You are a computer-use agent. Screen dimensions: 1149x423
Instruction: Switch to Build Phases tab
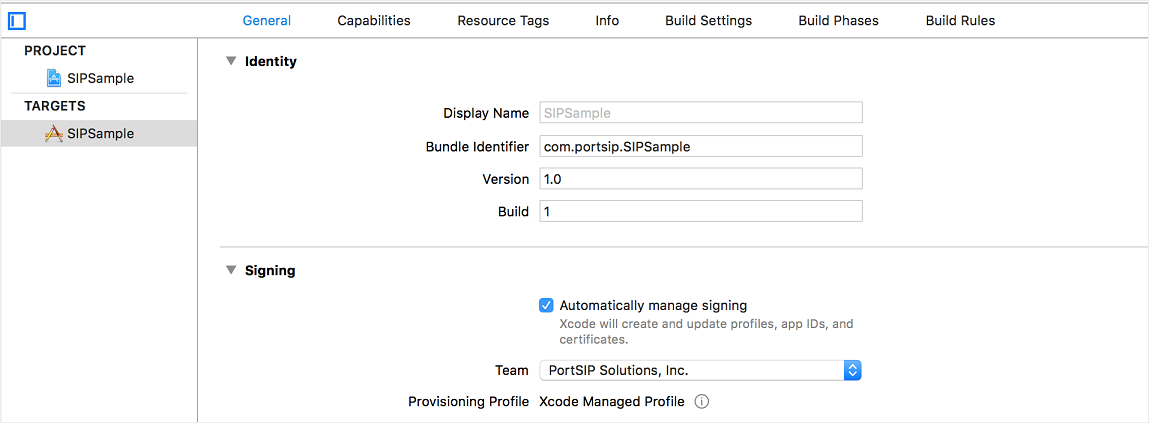[x=838, y=20]
